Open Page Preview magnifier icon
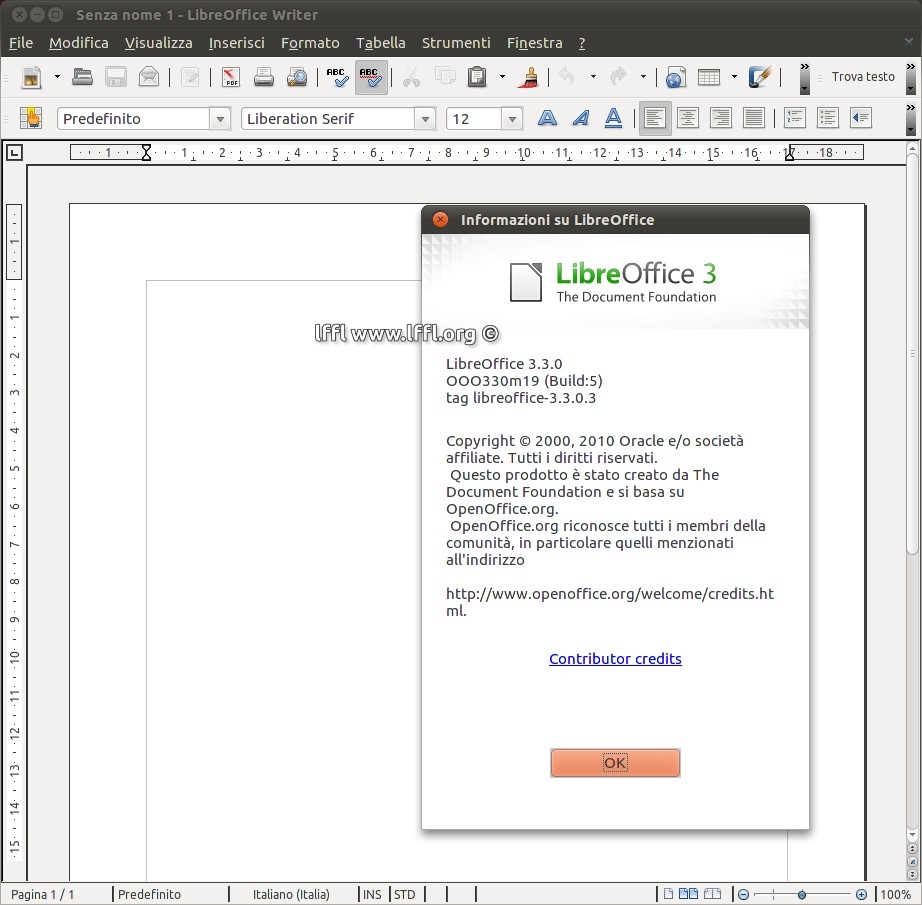The height and width of the screenshot is (905, 922). pos(297,77)
